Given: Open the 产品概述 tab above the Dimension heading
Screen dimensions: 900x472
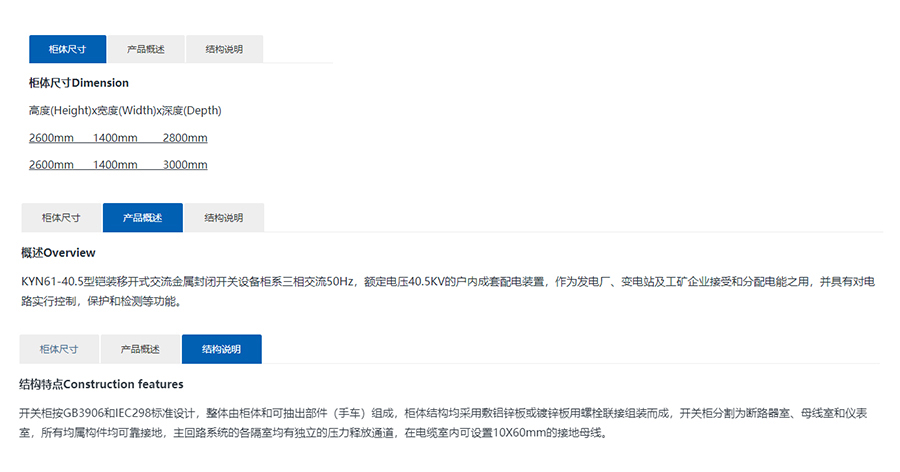Looking at the screenshot, I should click(145, 49).
